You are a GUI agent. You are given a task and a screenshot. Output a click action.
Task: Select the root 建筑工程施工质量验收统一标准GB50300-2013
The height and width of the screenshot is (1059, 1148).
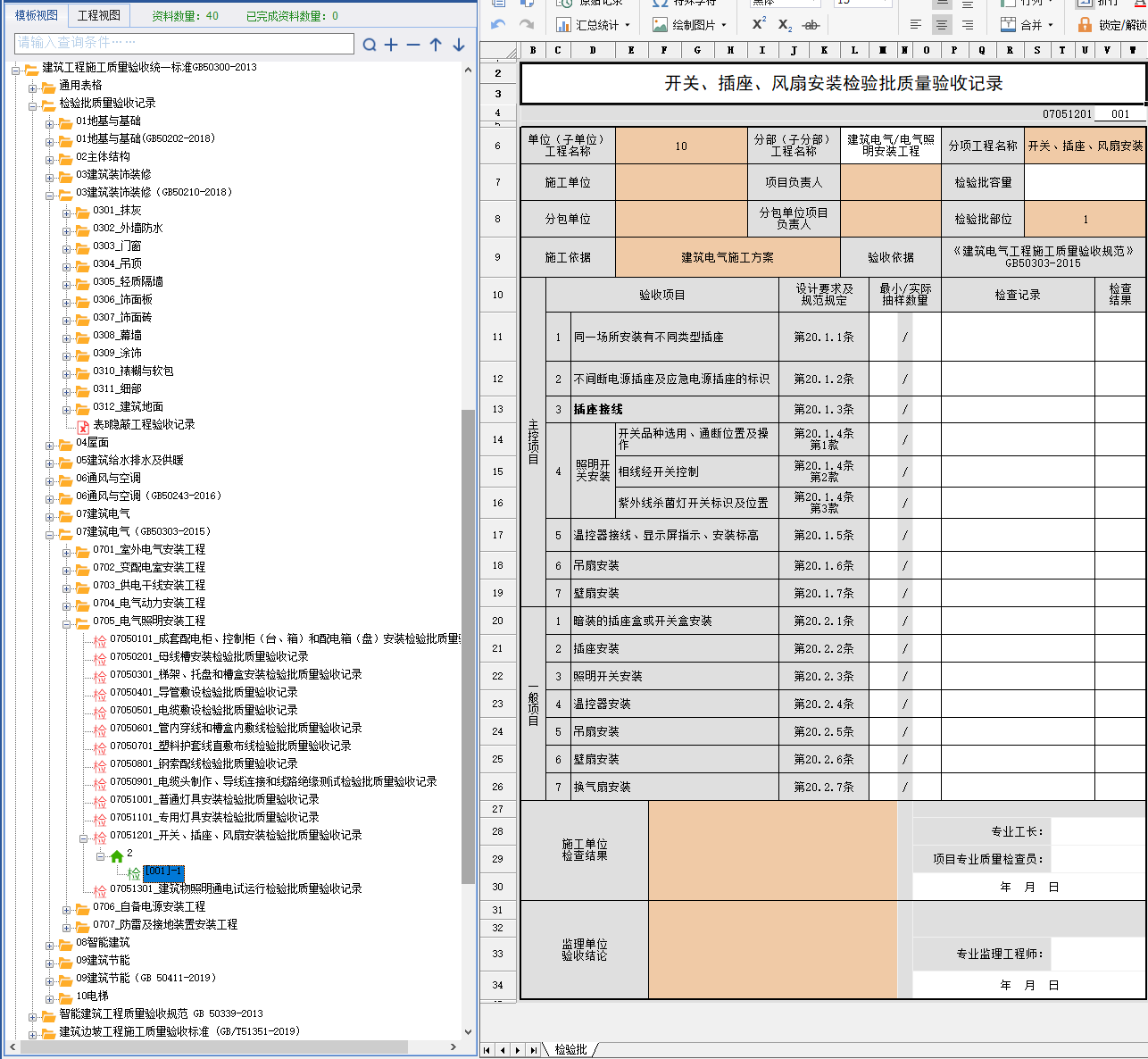point(149,67)
